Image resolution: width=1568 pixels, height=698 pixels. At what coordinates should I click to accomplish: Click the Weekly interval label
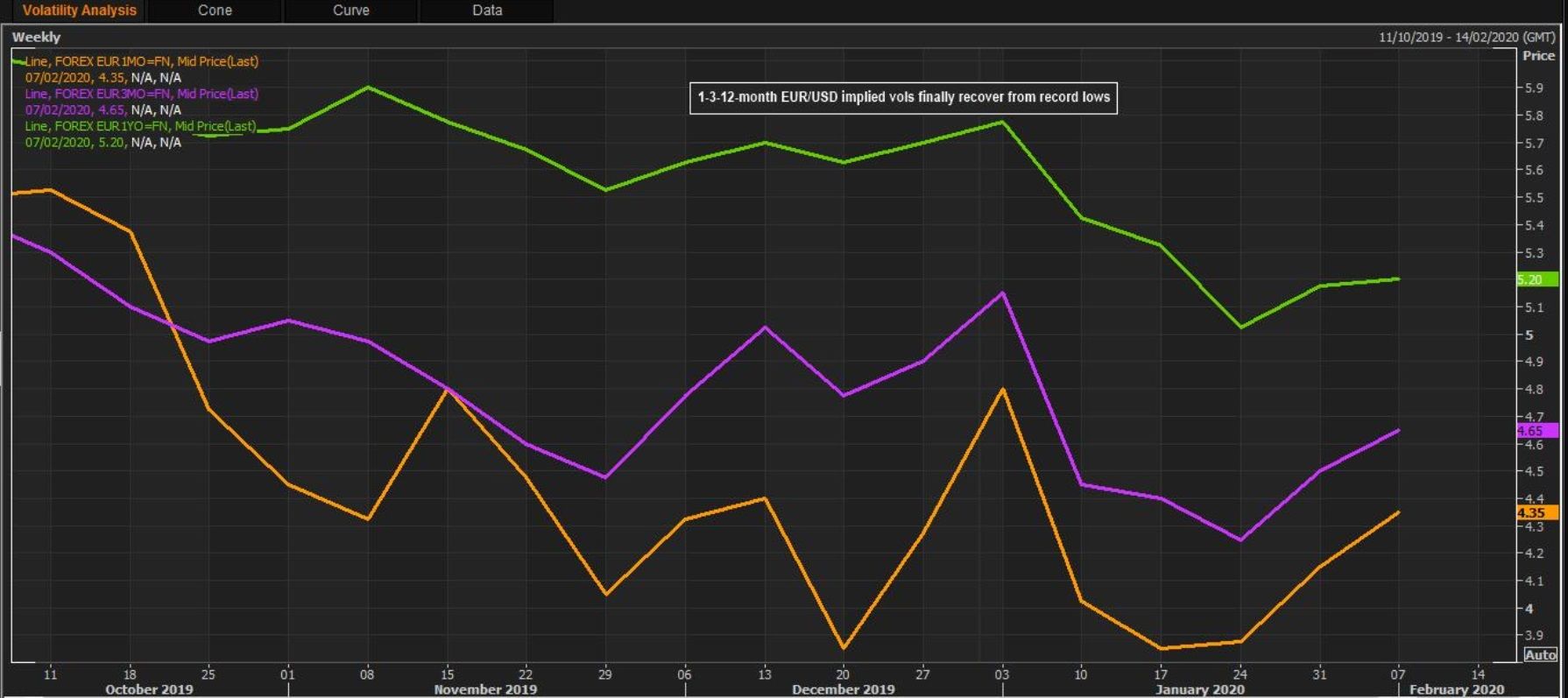point(36,37)
